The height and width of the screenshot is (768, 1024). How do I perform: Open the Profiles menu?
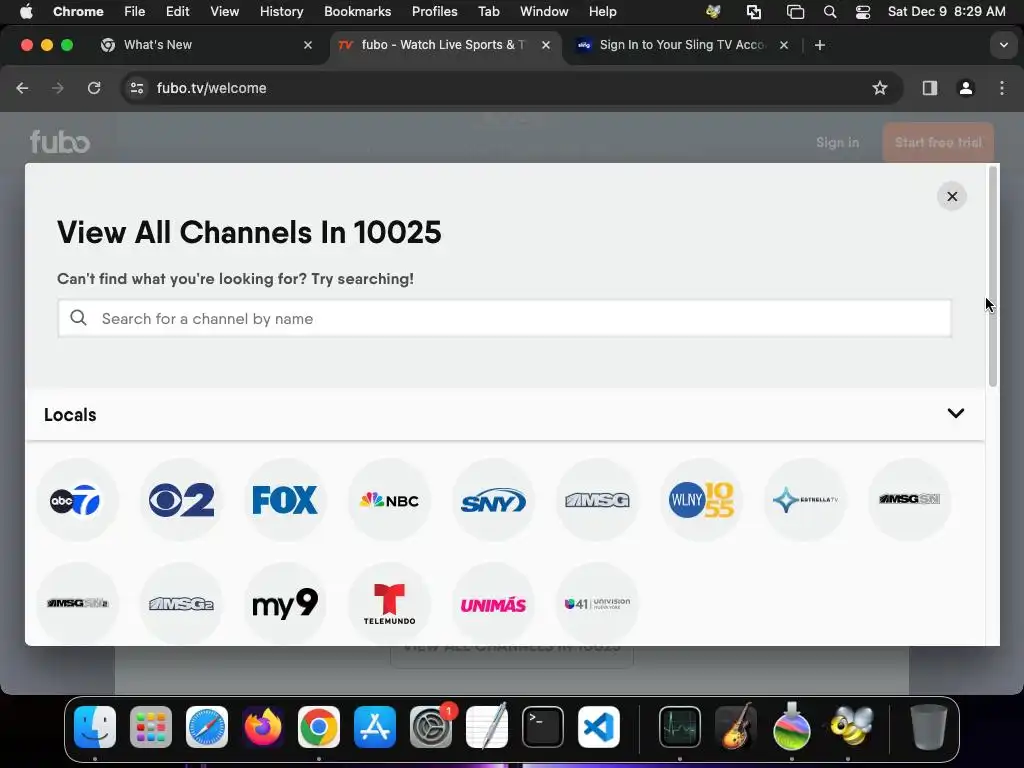pyautogui.click(x=434, y=12)
